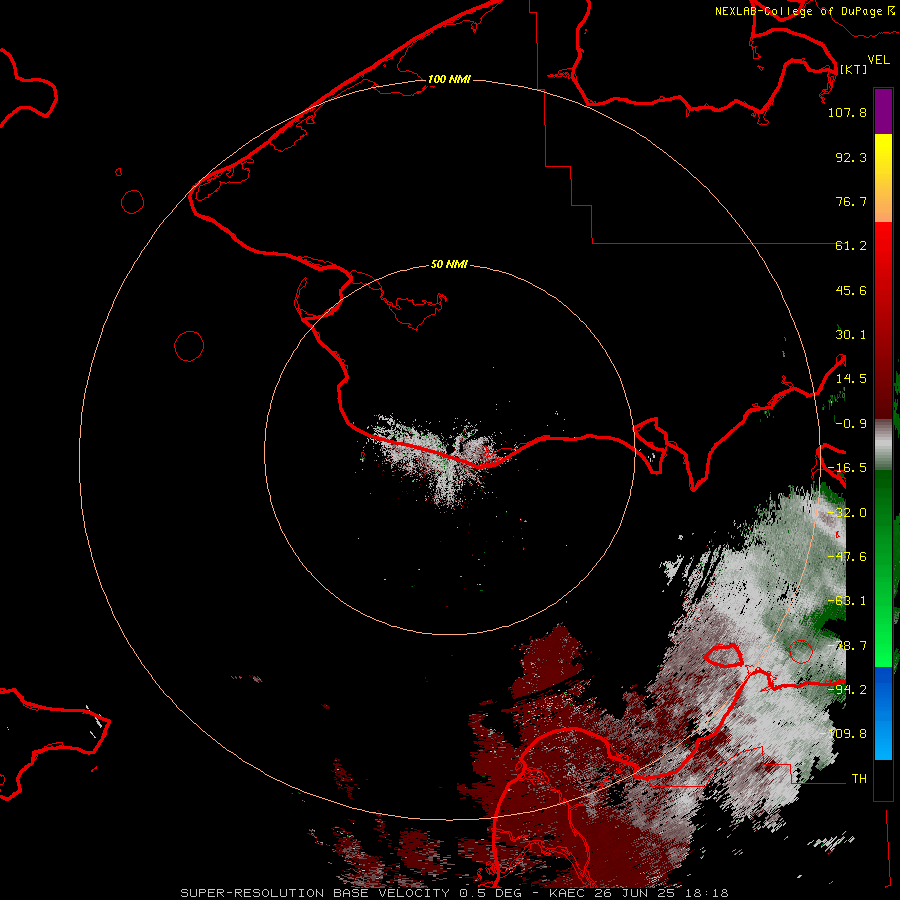Click the TH legend label

pos(859,779)
